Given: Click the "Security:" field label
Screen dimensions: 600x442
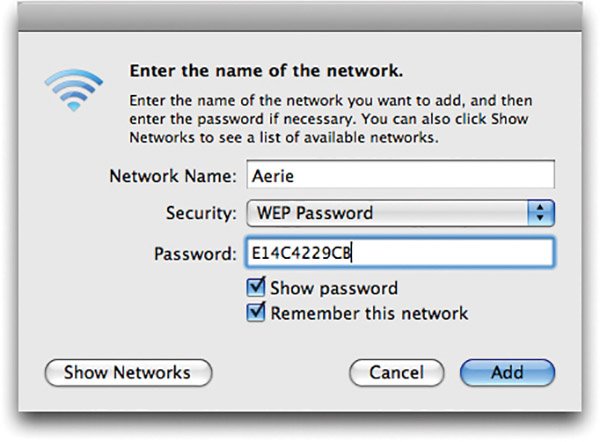Looking at the screenshot, I should click(200, 213).
